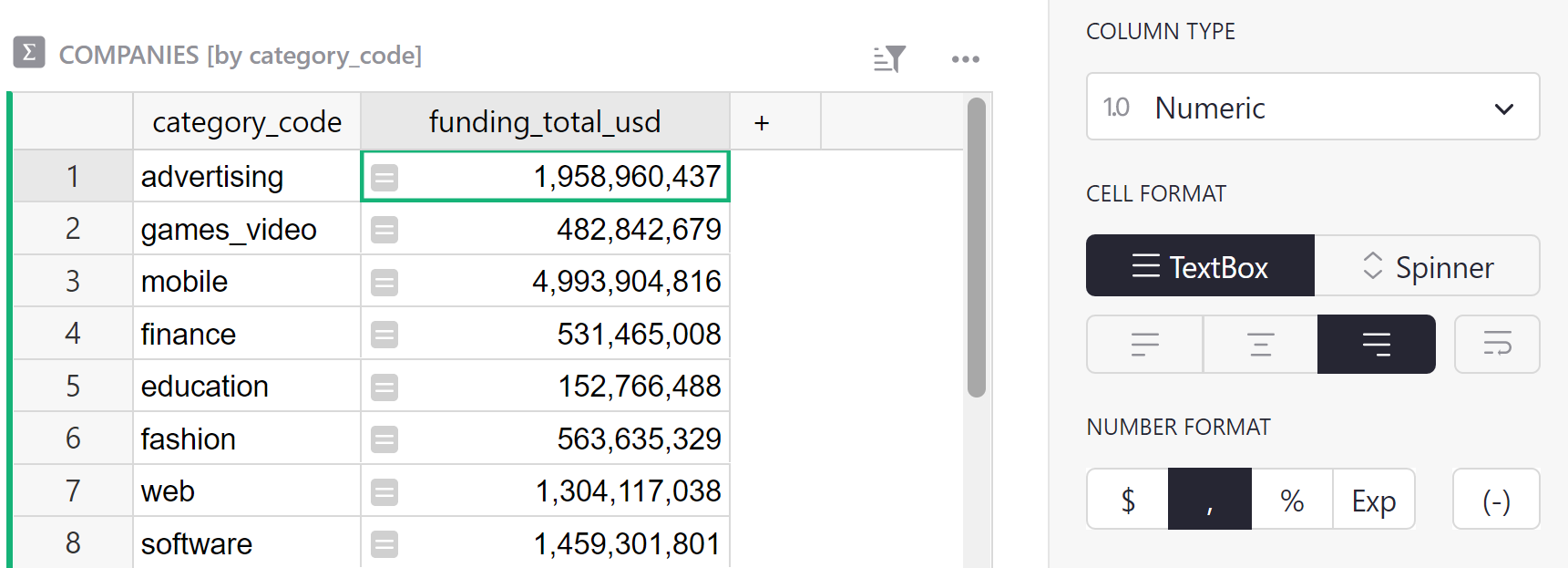Select right text alignment
The image size is (1568, 568).
pos(1376,345)
